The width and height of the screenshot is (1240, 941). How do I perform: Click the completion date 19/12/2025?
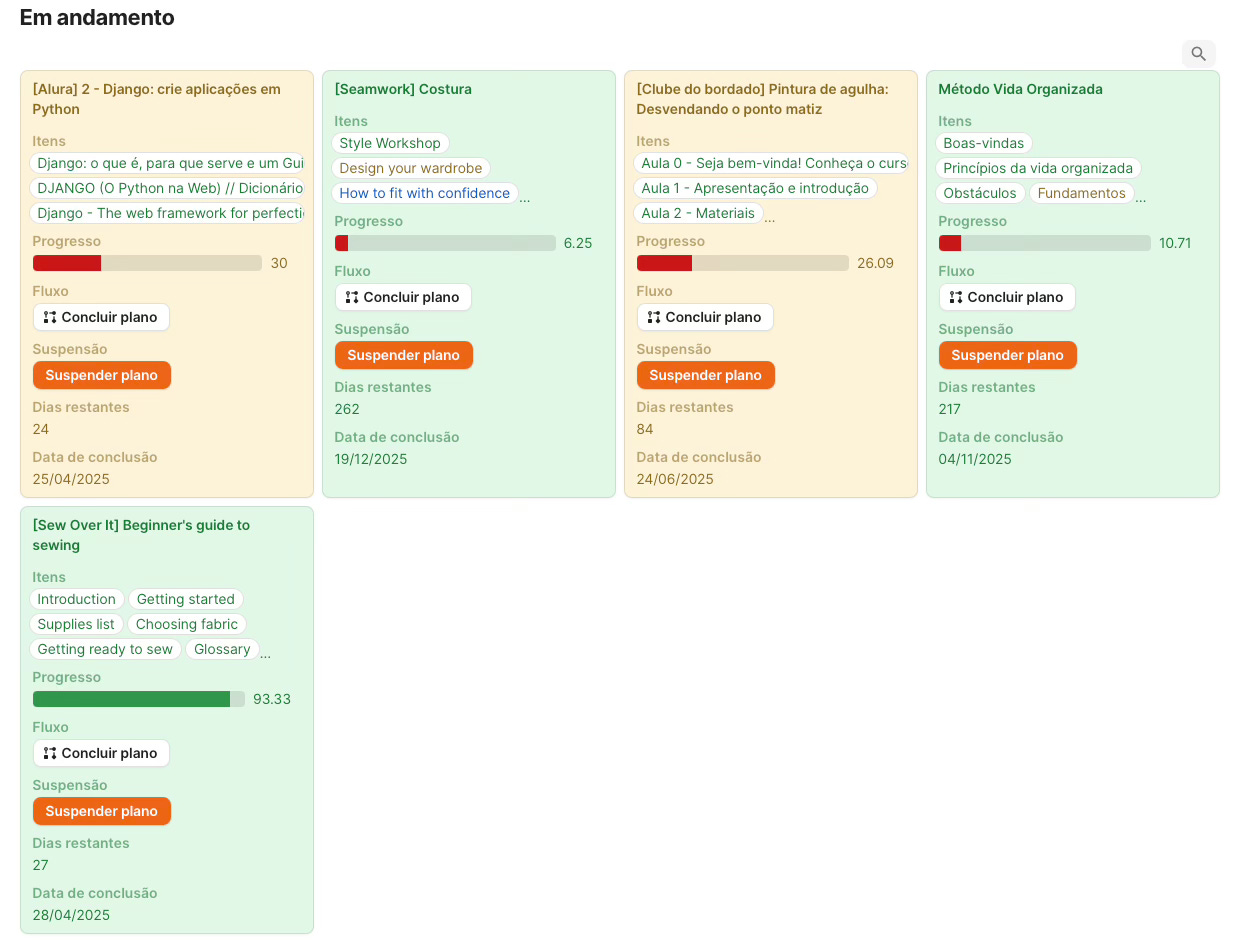click(373, 459)
